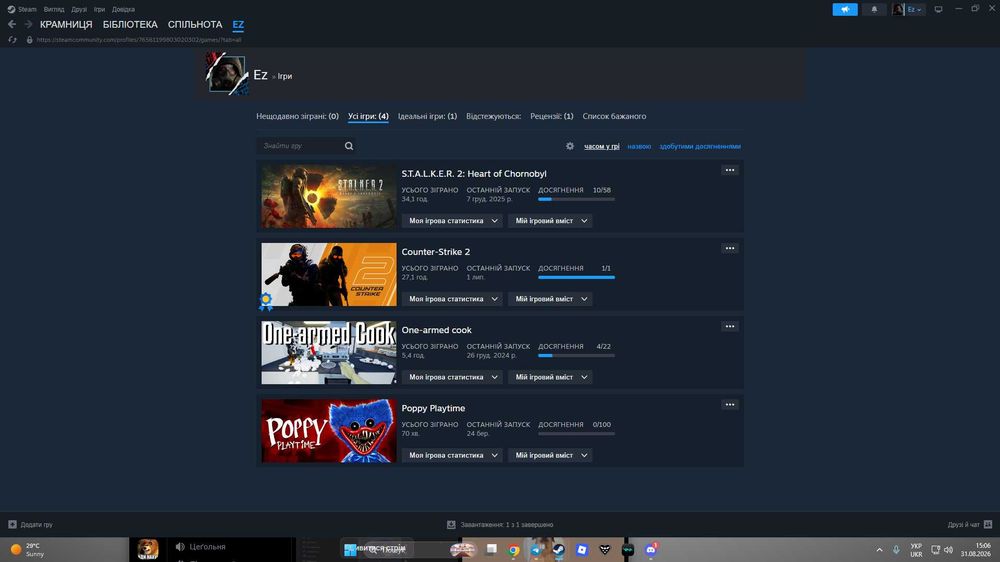This screenshot has height=562, width=1000.
Task: Open three-dots menu for One-armed cook
Action: pyautogui.click(x=730, y=327)
